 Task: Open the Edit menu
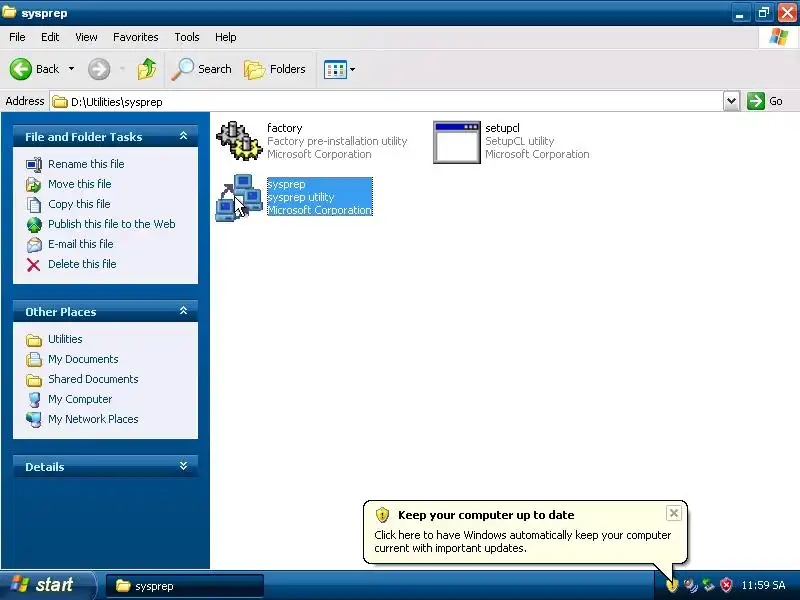click(50, 37)
